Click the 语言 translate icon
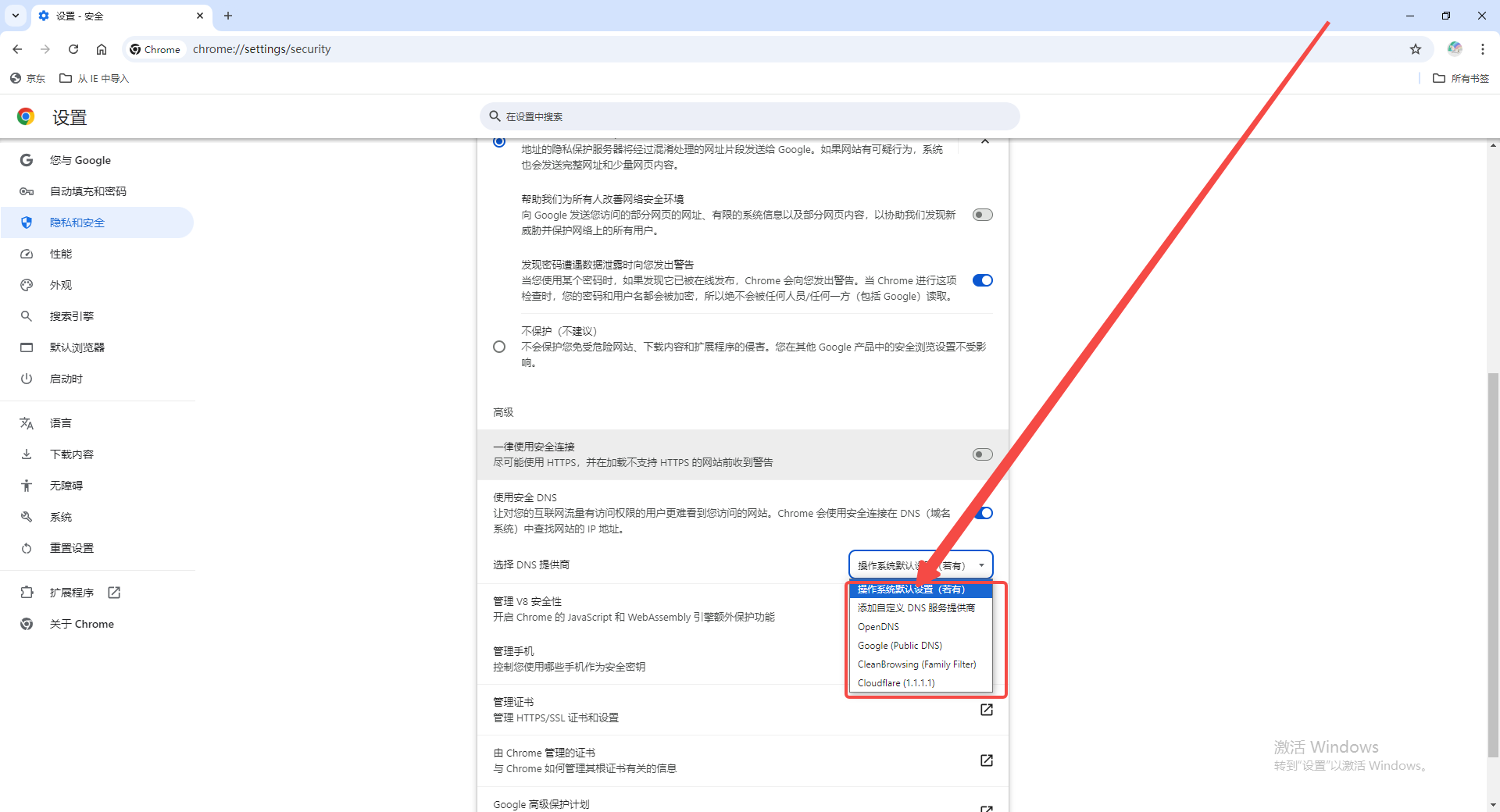Screen dimensions: 1500x812 tap(27, 423)
